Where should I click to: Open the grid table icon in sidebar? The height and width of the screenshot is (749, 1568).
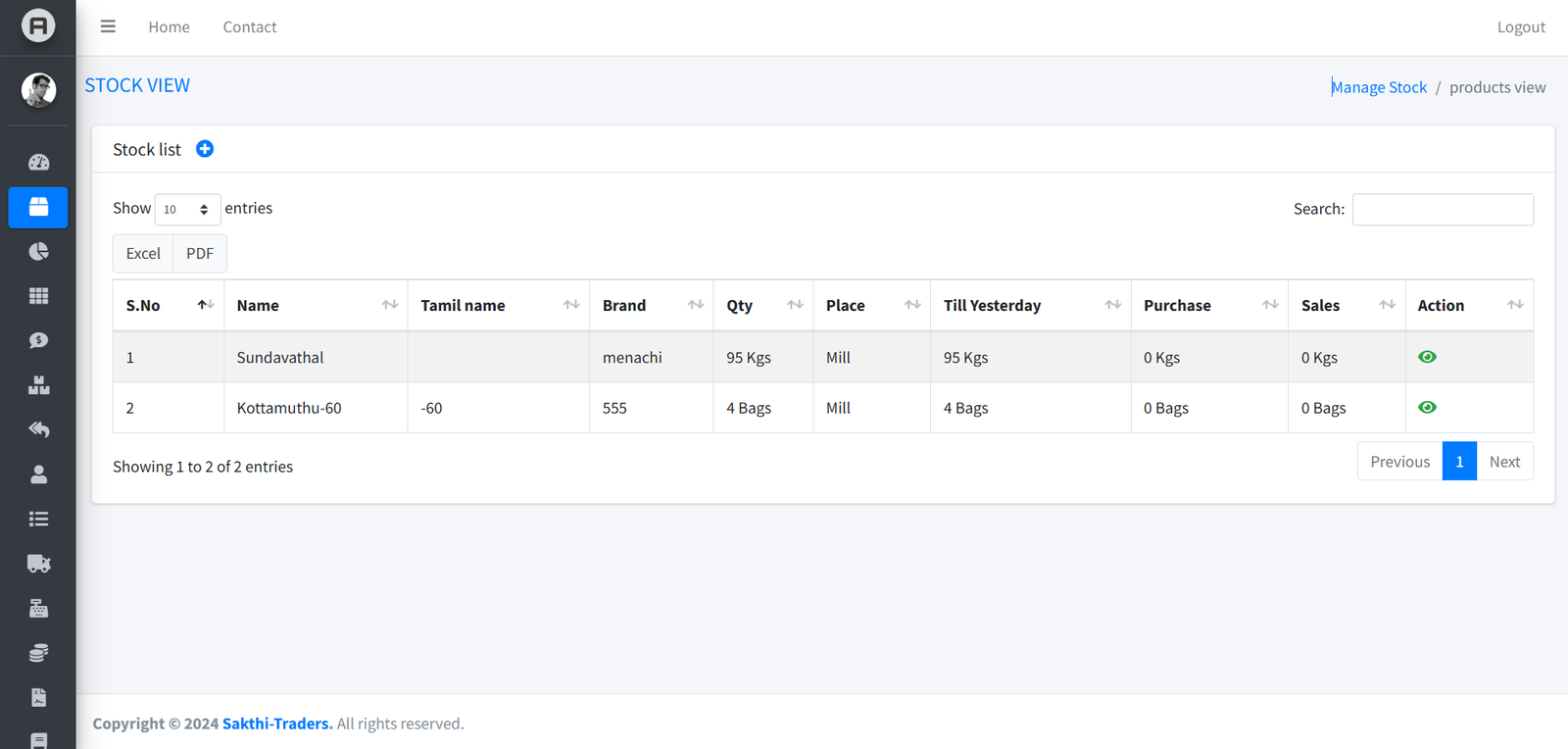38,296
